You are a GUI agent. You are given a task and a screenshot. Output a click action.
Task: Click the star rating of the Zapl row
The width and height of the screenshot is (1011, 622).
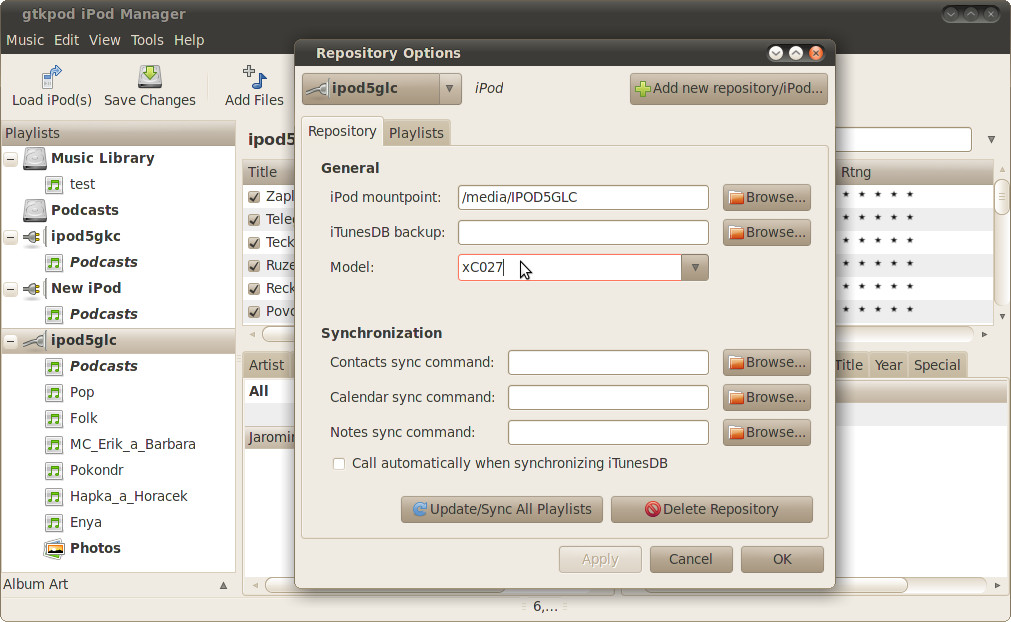coord(878,195)
